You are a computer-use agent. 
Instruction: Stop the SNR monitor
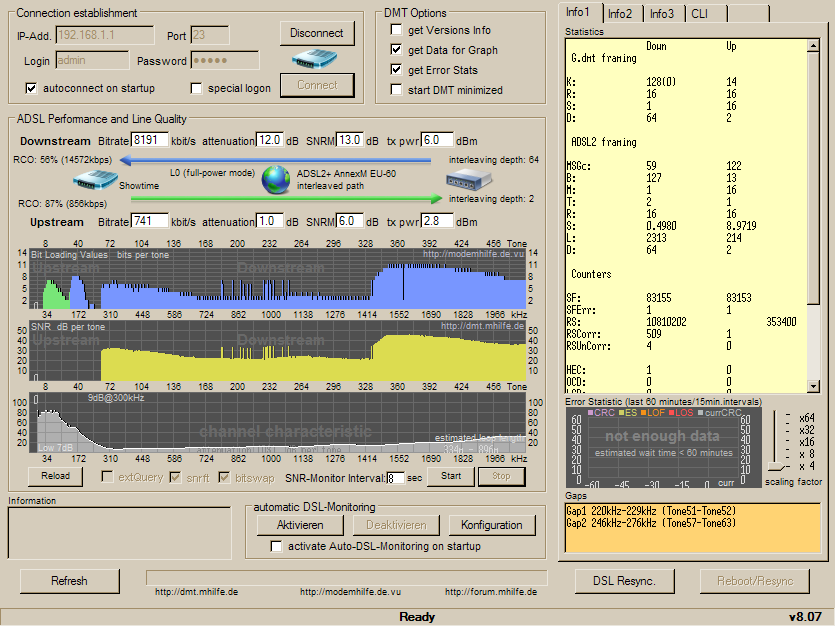(x=501, y=476)
